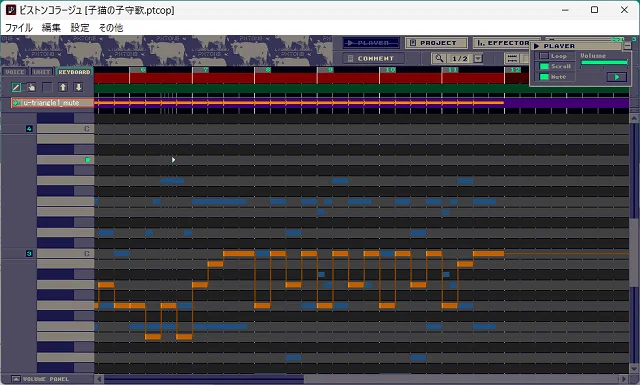
Task: Click the black triangle in Player panel title
Action: (537, 46)
